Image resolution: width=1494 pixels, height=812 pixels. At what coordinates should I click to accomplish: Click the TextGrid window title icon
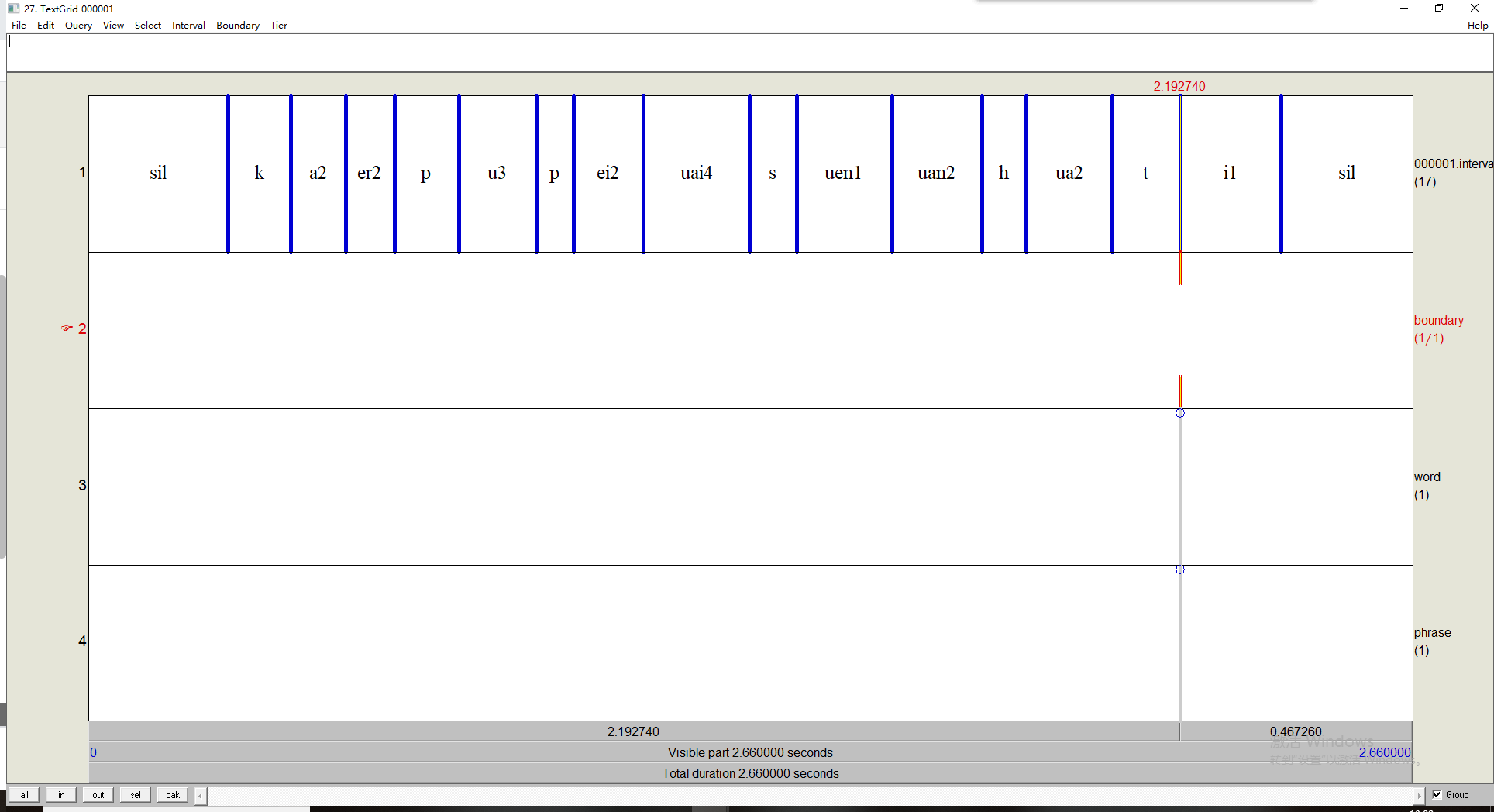(x=13, y=9)
